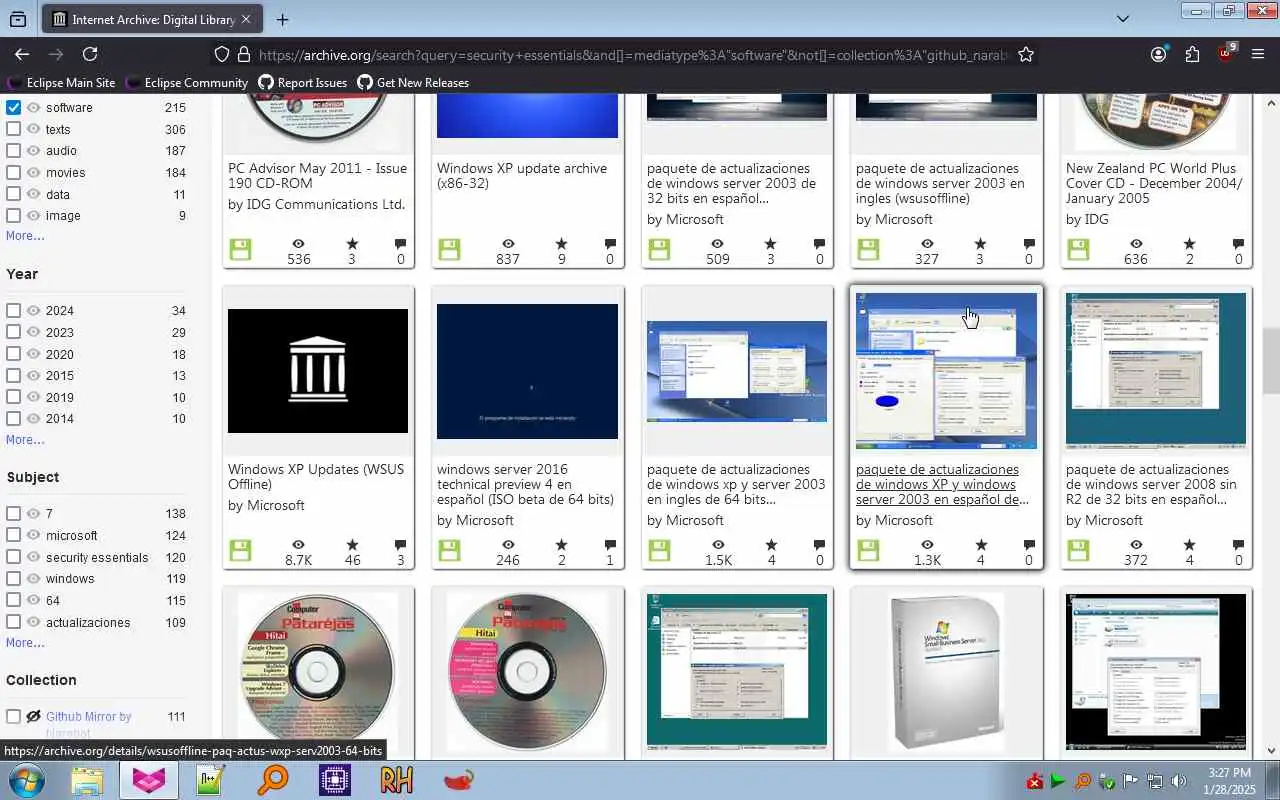
Task: Open the Github Mirror by Narabot collection link
Action: pos(88,724)
